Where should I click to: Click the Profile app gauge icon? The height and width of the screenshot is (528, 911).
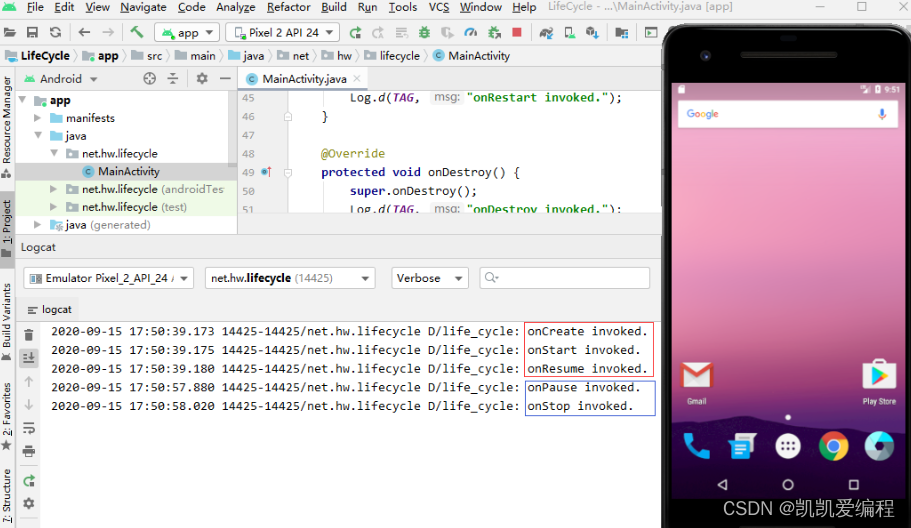(470, 33)
